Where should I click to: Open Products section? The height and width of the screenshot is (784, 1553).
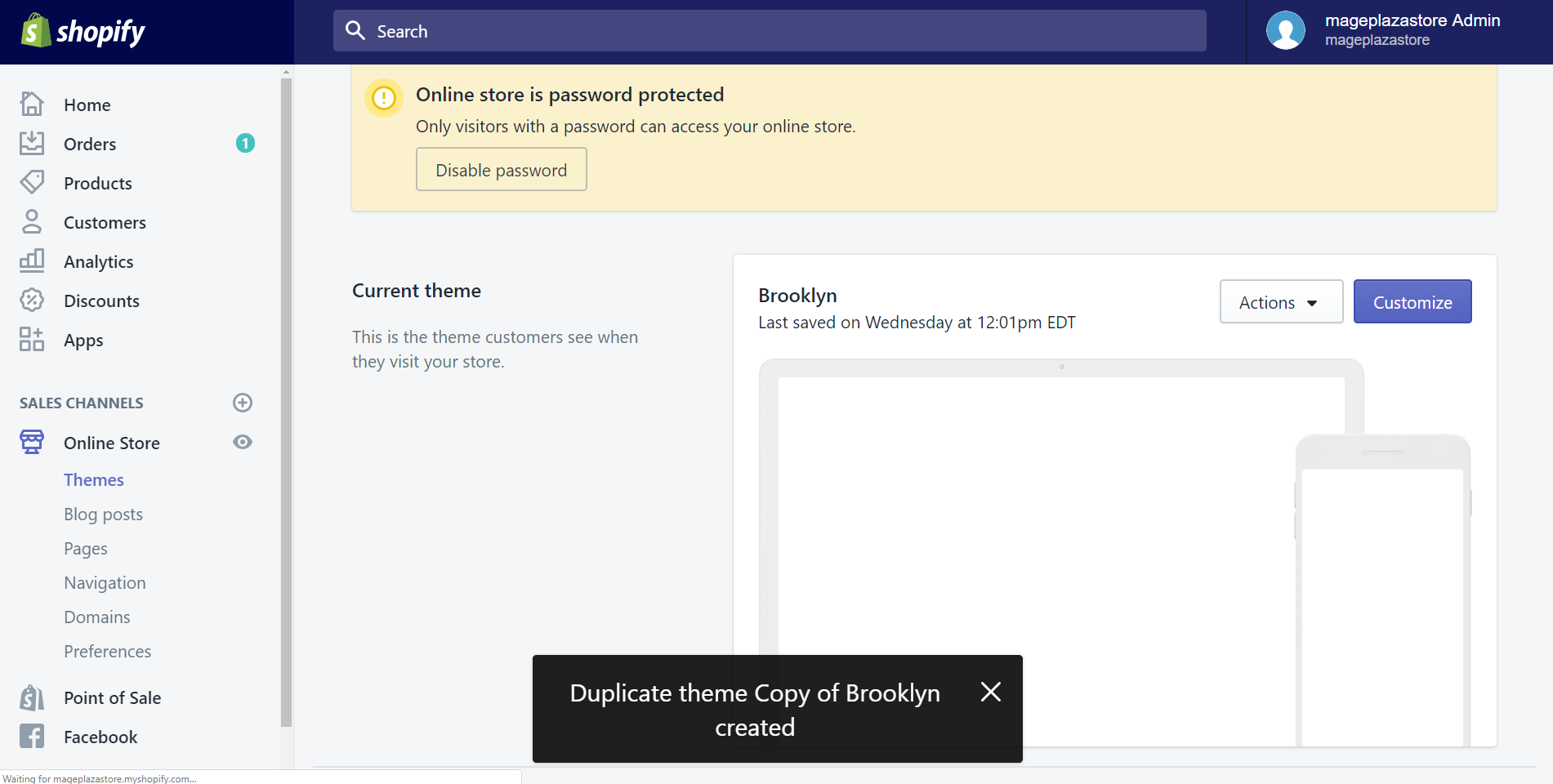[x=98, y=183]
